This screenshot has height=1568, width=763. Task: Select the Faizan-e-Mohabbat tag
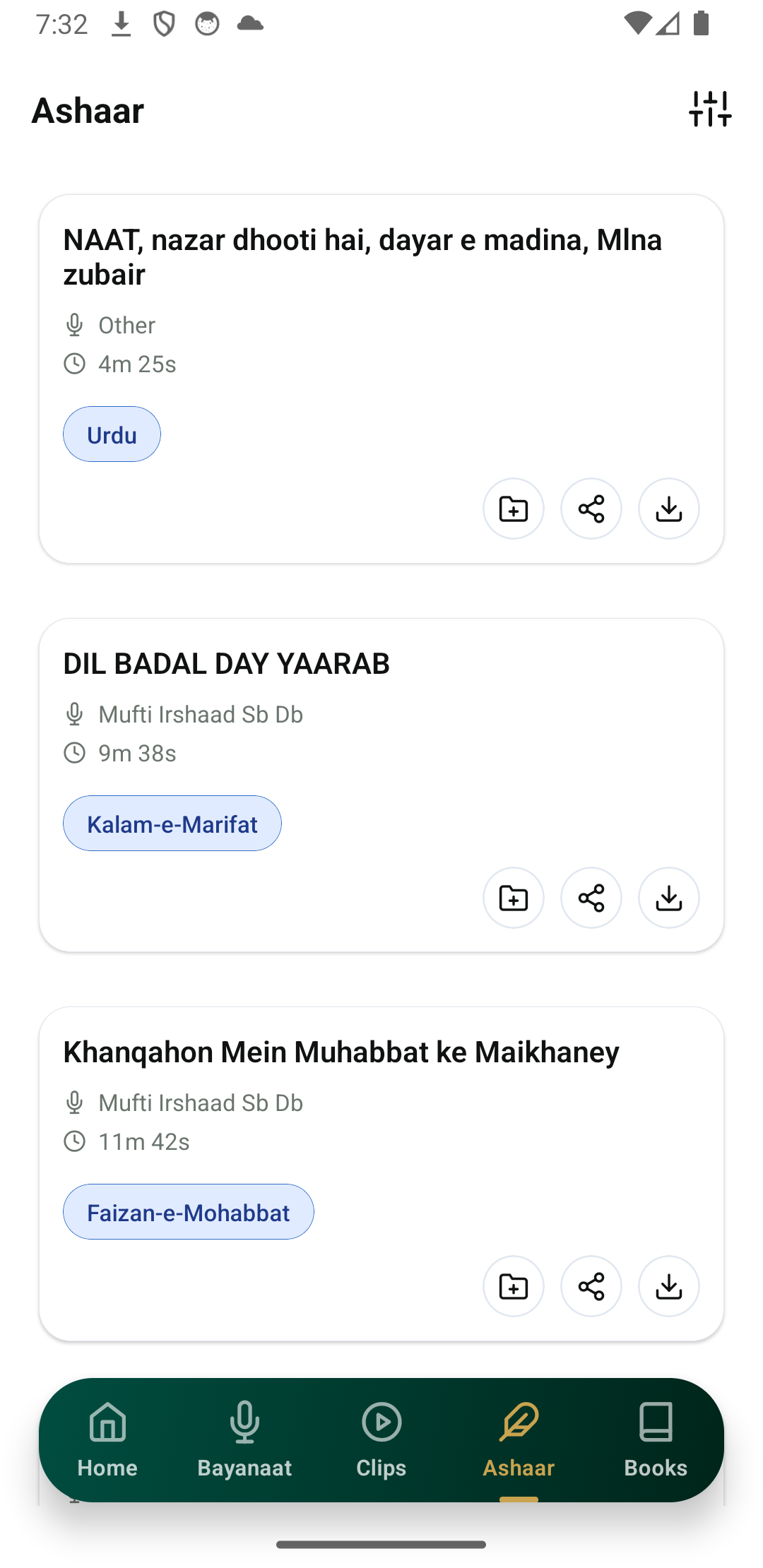point(188,1212)
